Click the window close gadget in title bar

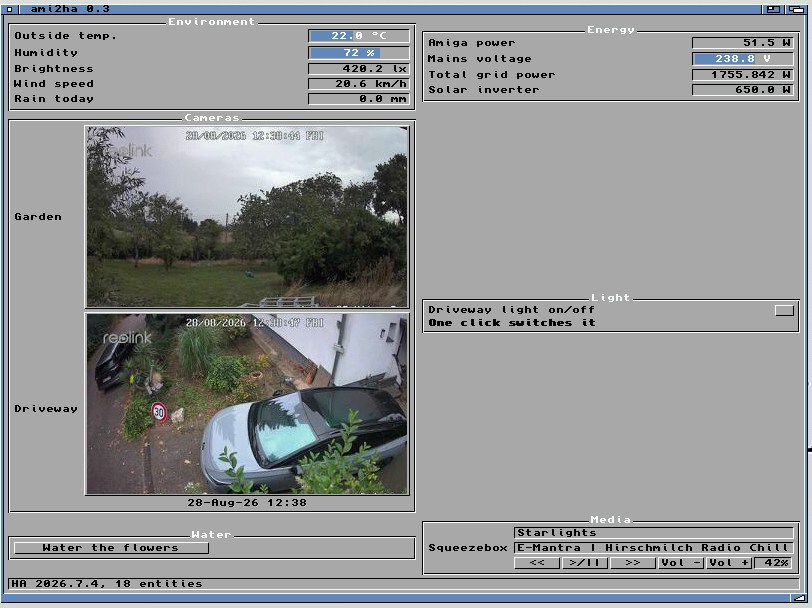pyautogui.click(x=9, y=9)
